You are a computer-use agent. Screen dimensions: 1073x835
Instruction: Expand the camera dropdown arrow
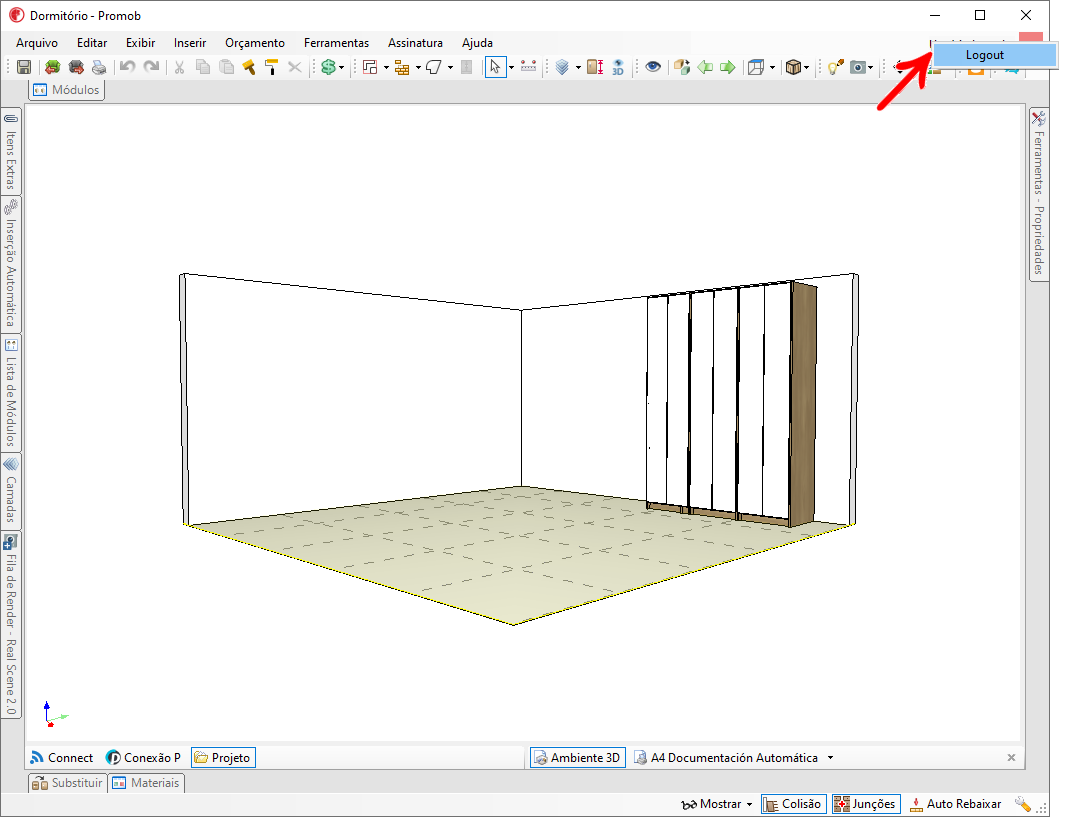(x=870, y=67)
